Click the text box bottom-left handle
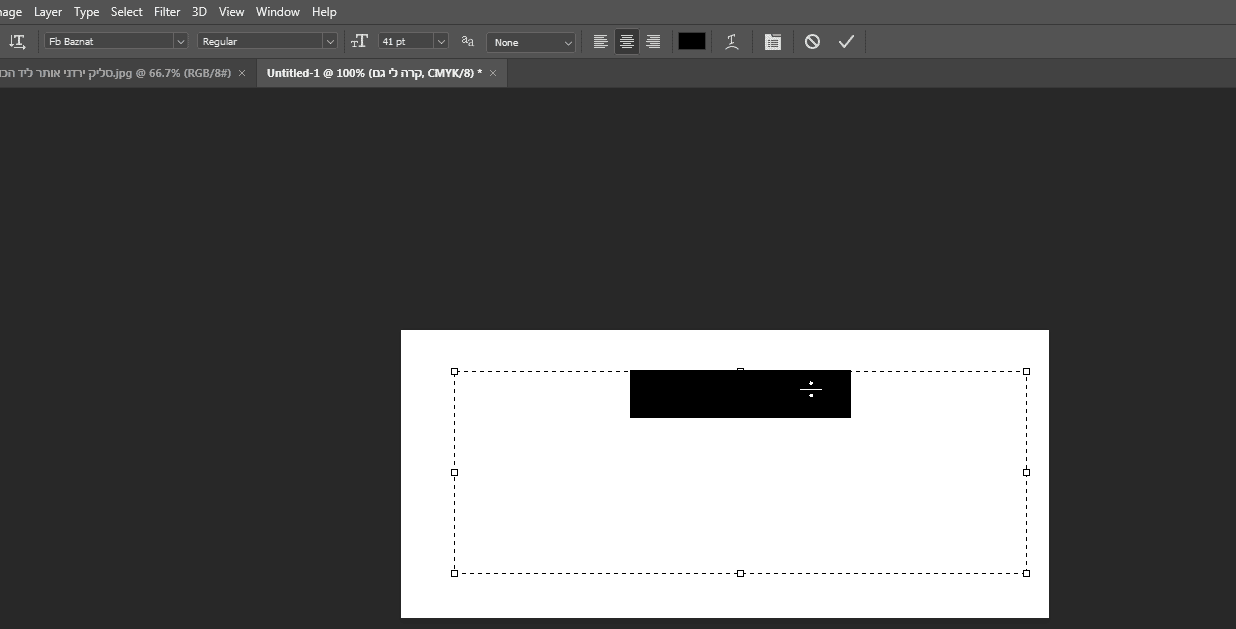 [455, 573]
